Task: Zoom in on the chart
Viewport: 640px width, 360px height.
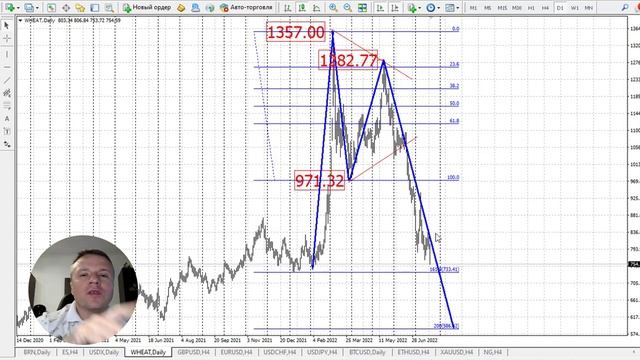Action: click(333, 7)
